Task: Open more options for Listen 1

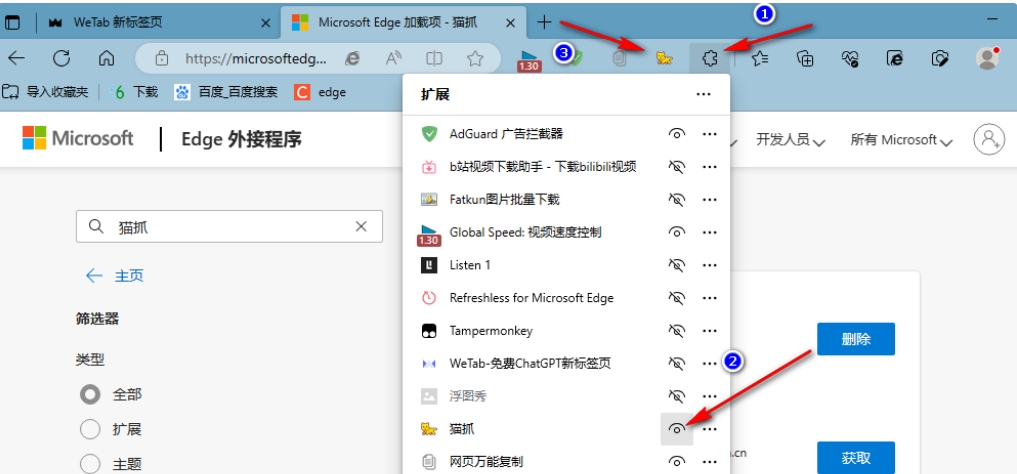Action: point(709,265)
